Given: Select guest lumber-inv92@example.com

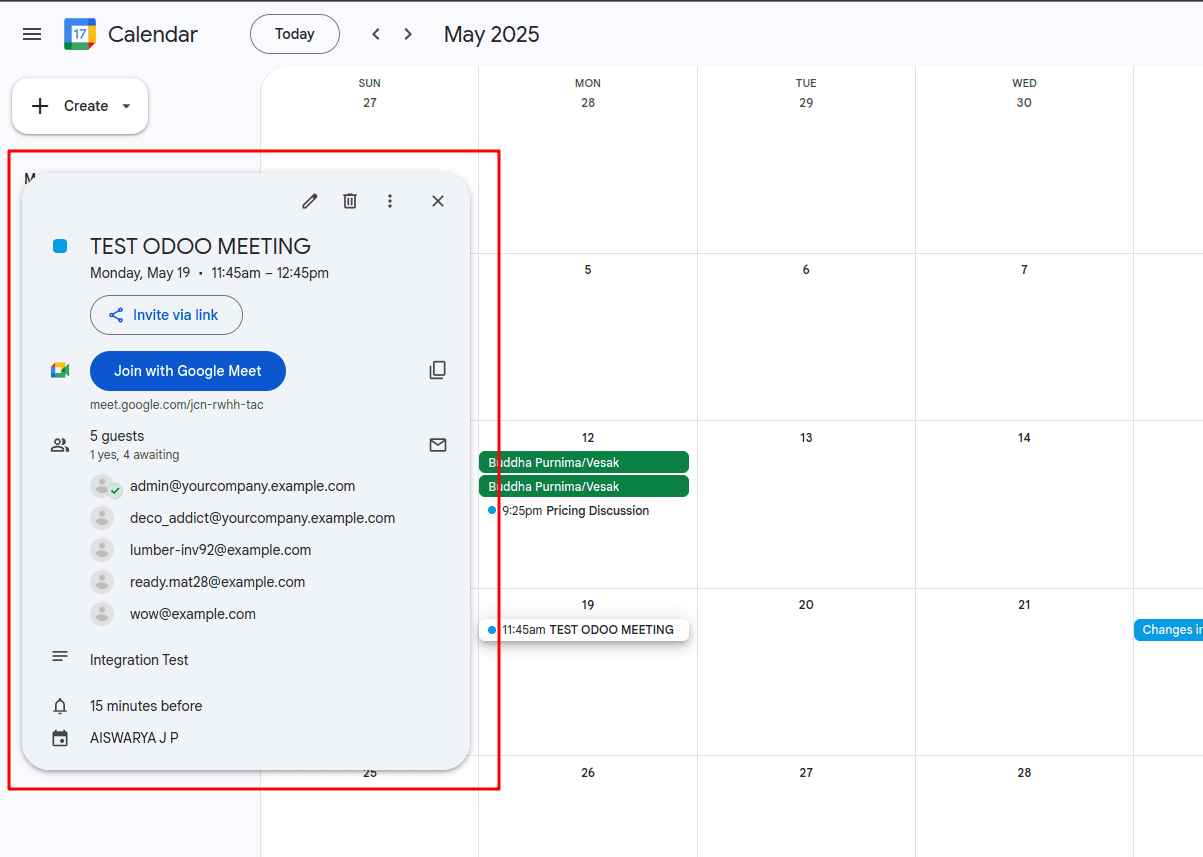Looking at the screenshot, I should tap(220, 550).
